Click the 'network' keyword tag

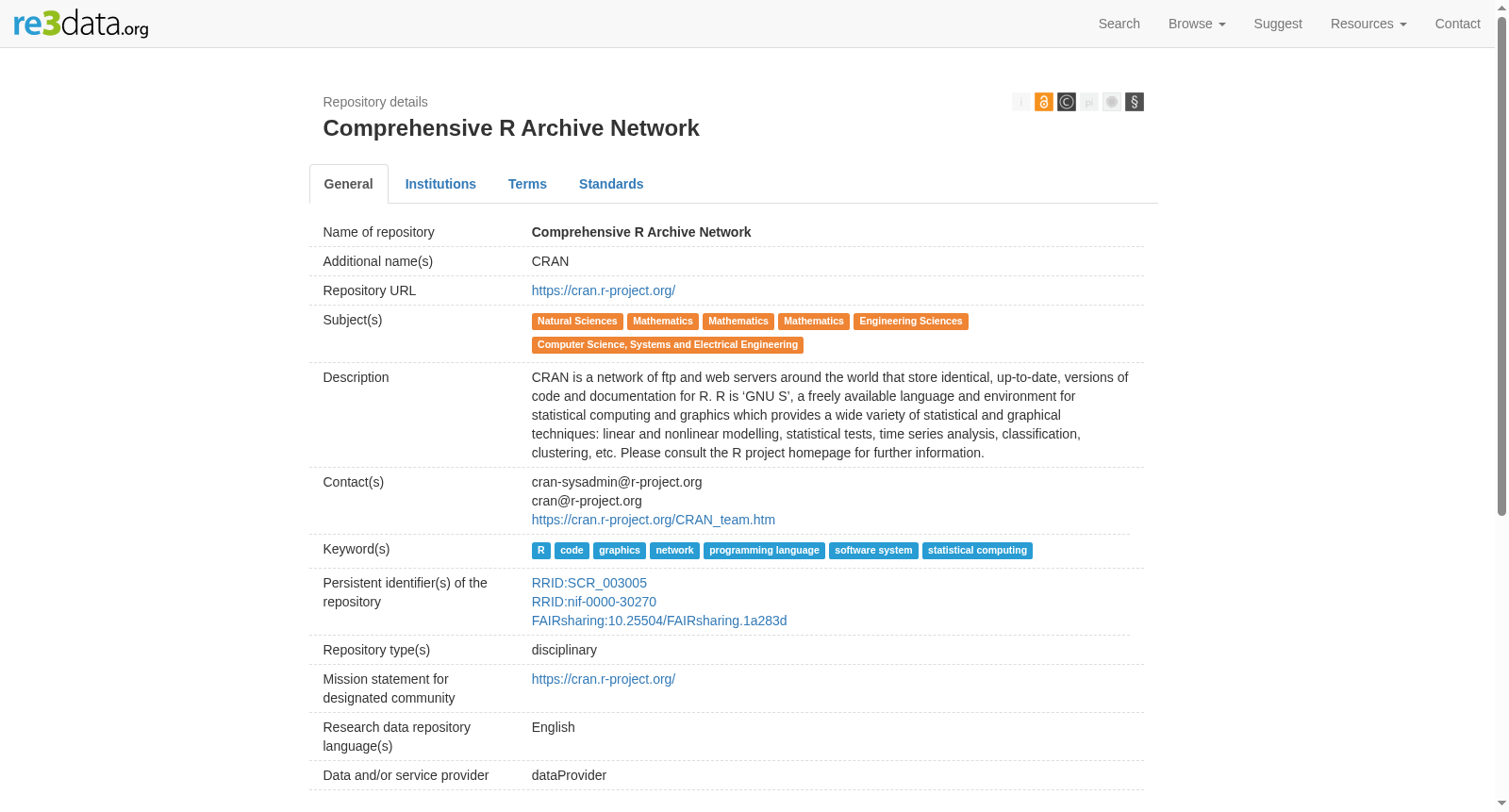(x=674, y=551)
